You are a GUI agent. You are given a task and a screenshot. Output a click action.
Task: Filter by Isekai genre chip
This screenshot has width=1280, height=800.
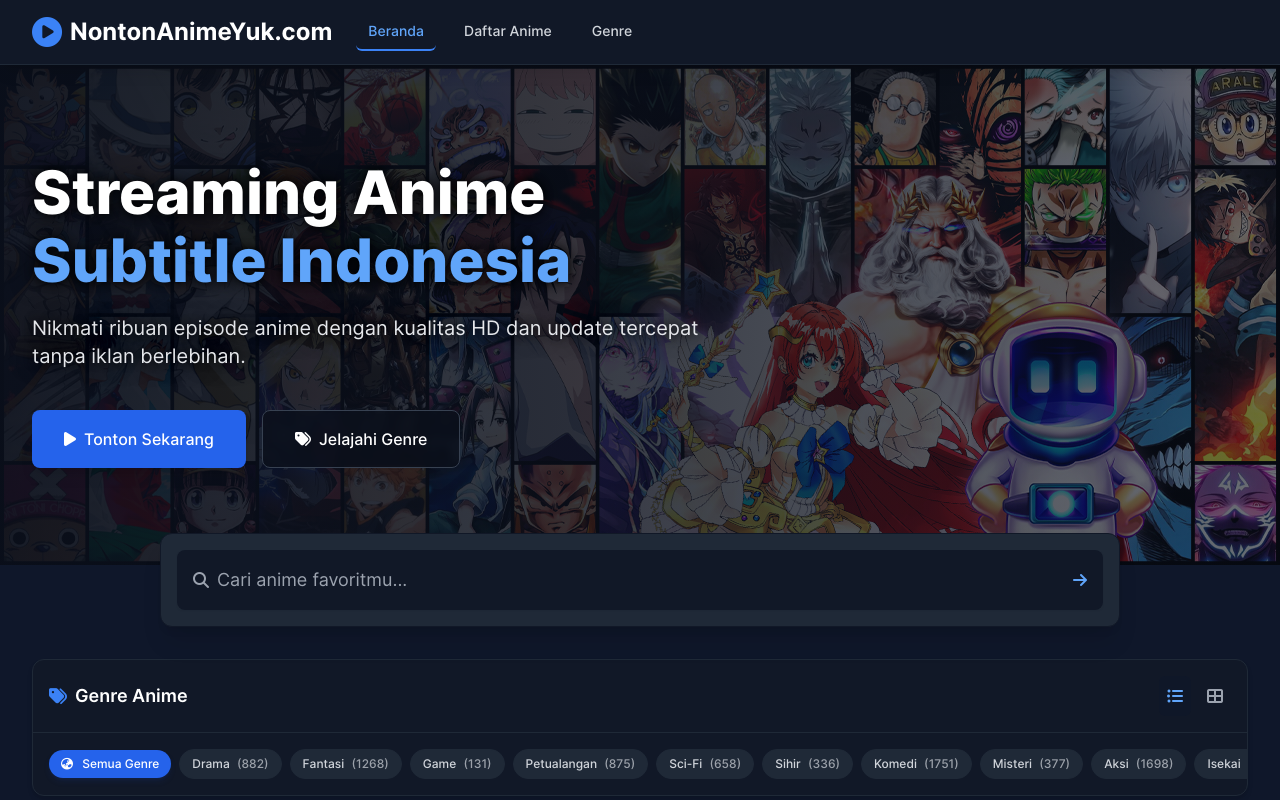tap(1221, 764)
